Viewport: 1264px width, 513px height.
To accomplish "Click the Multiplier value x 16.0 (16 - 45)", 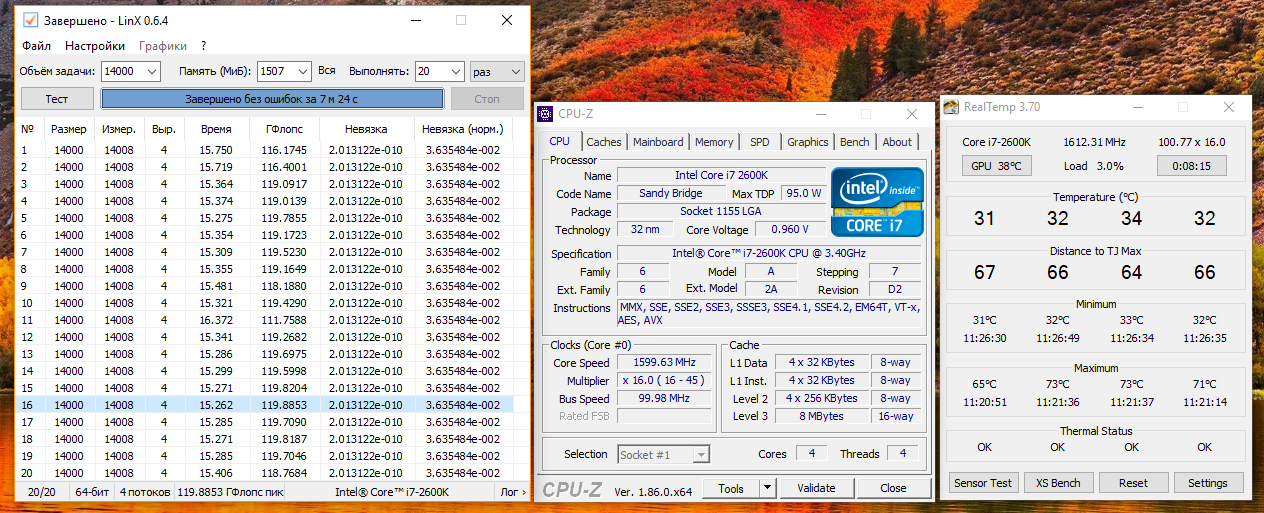I will coord(665,380).
